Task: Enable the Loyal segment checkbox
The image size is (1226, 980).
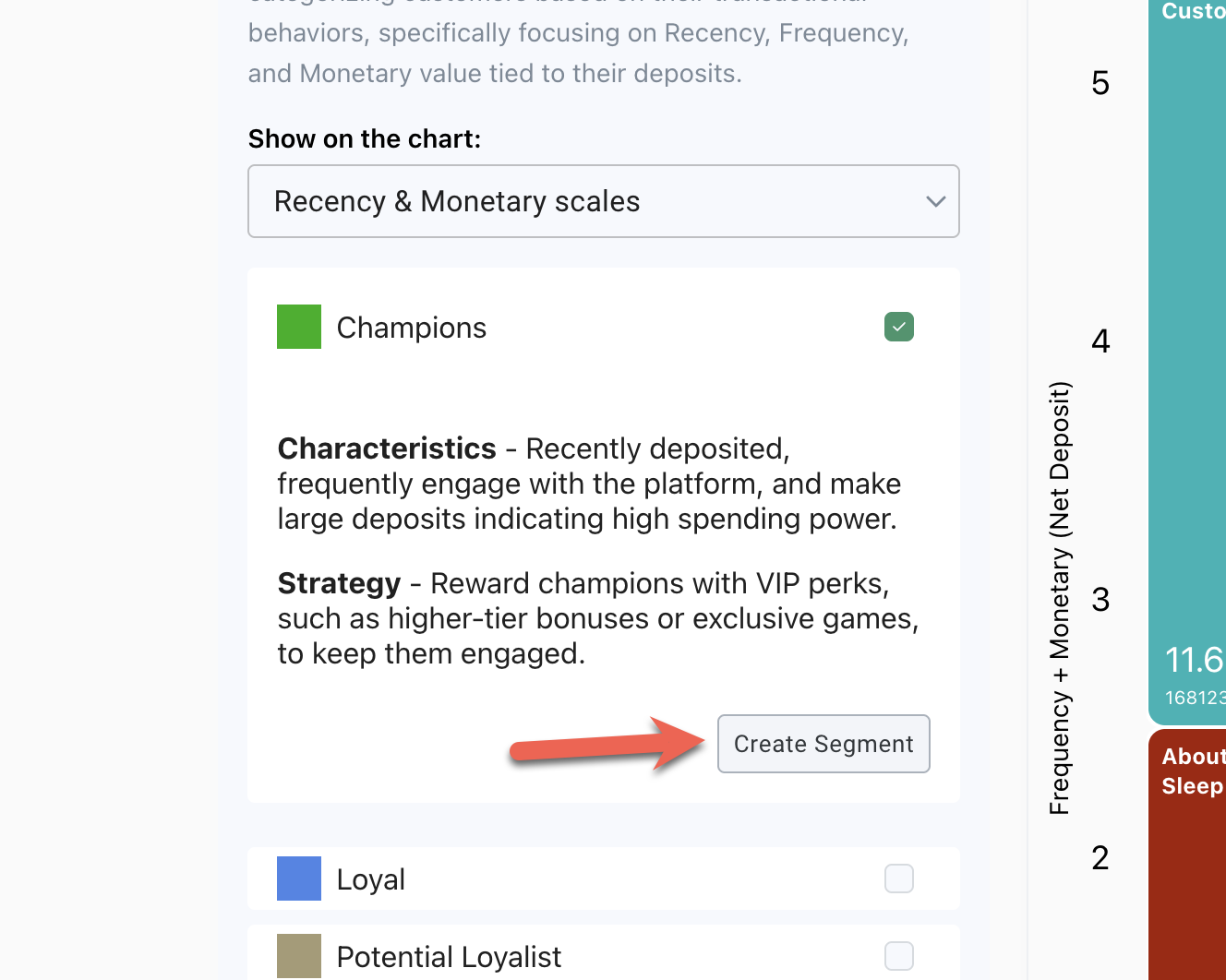Action: coord(898,878)
